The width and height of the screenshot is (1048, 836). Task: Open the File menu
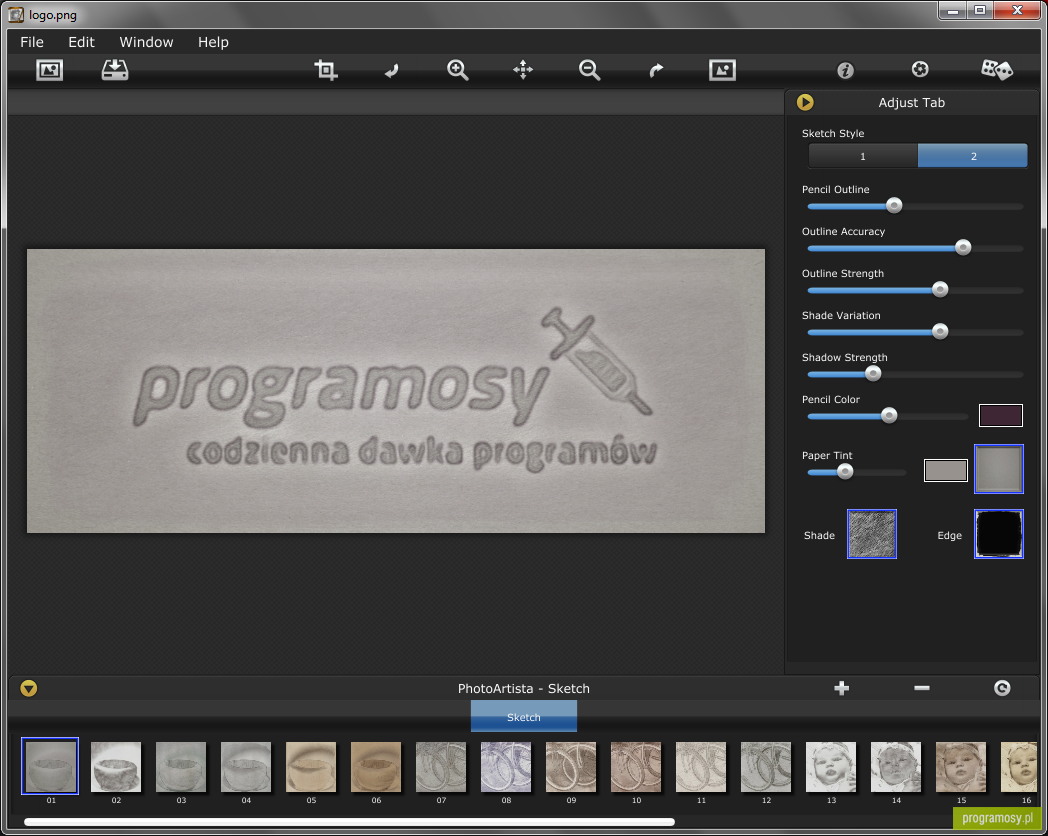click(32, 42)
